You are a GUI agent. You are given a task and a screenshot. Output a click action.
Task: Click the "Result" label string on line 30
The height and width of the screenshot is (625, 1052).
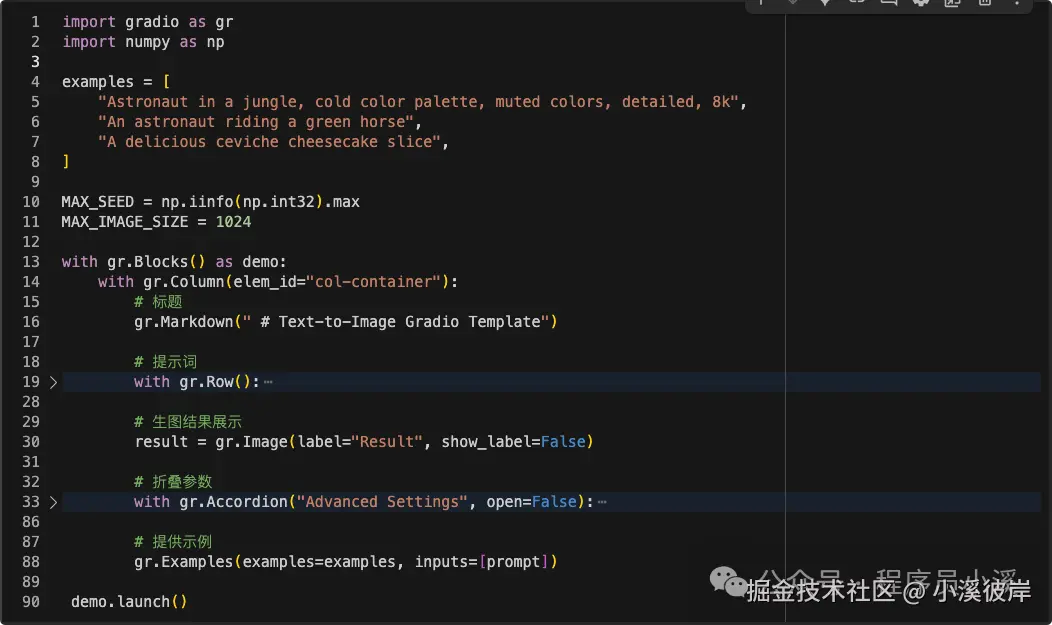click(x=387, y=442)
